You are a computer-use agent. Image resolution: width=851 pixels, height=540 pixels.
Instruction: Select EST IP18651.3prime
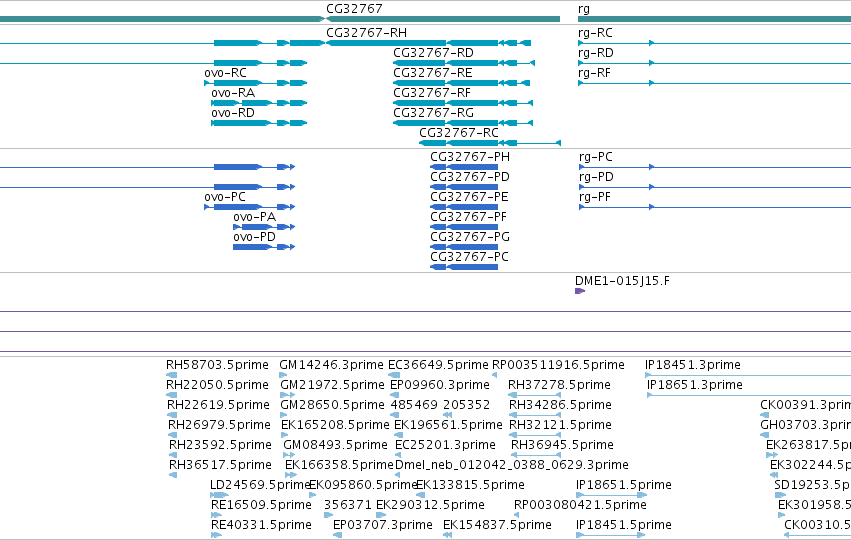[x=749, y=395]
